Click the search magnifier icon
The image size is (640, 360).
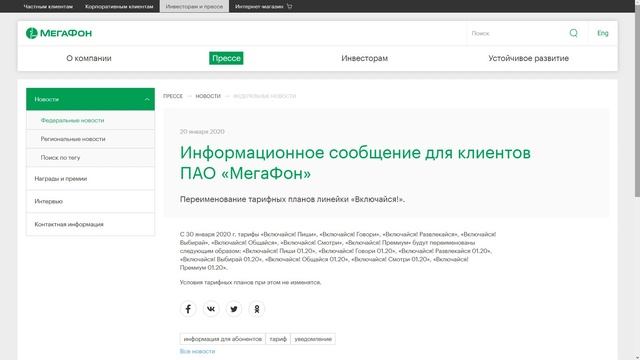point(573,33)
